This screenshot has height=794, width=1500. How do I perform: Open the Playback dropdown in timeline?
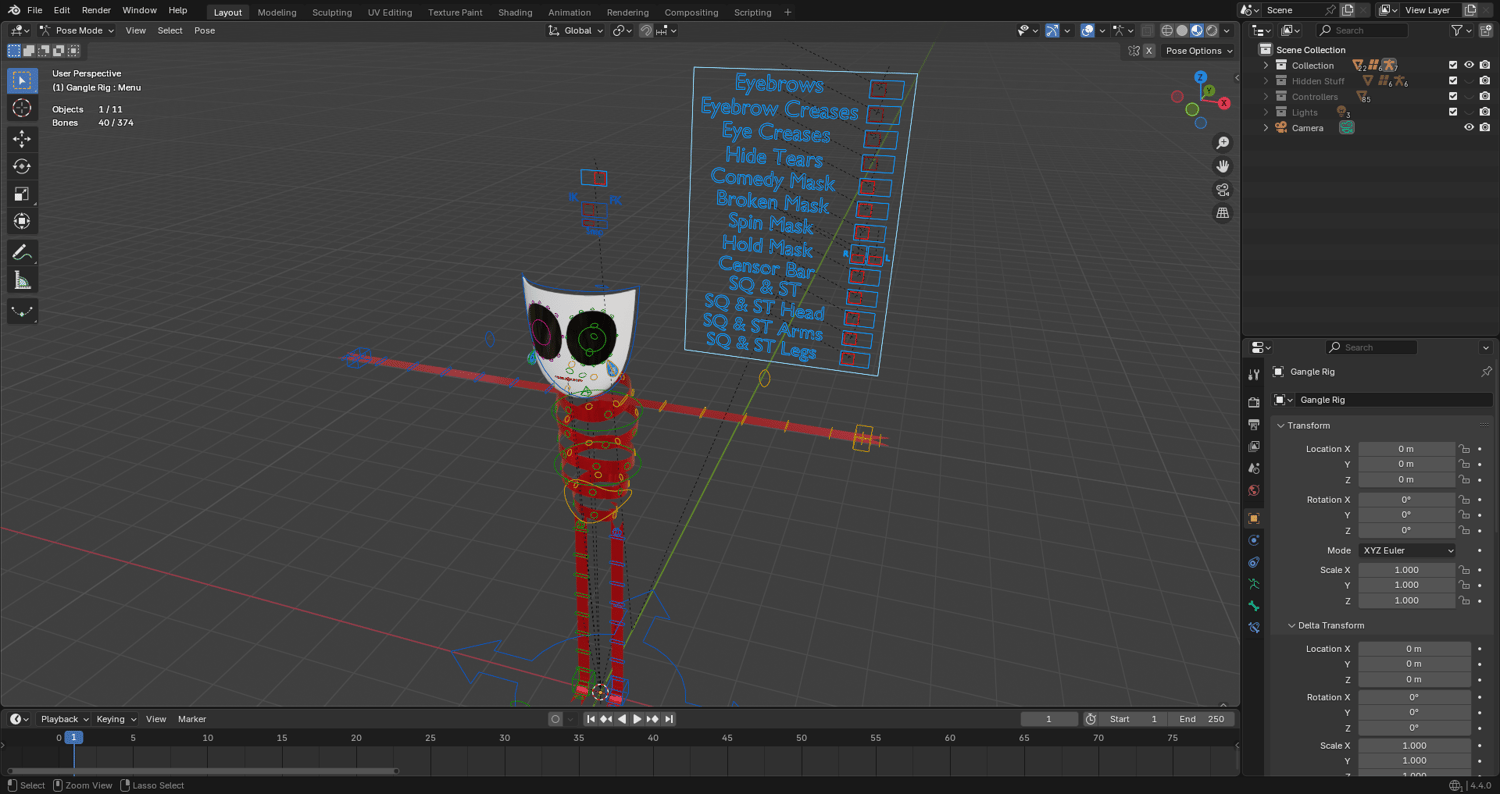(64, 719)
